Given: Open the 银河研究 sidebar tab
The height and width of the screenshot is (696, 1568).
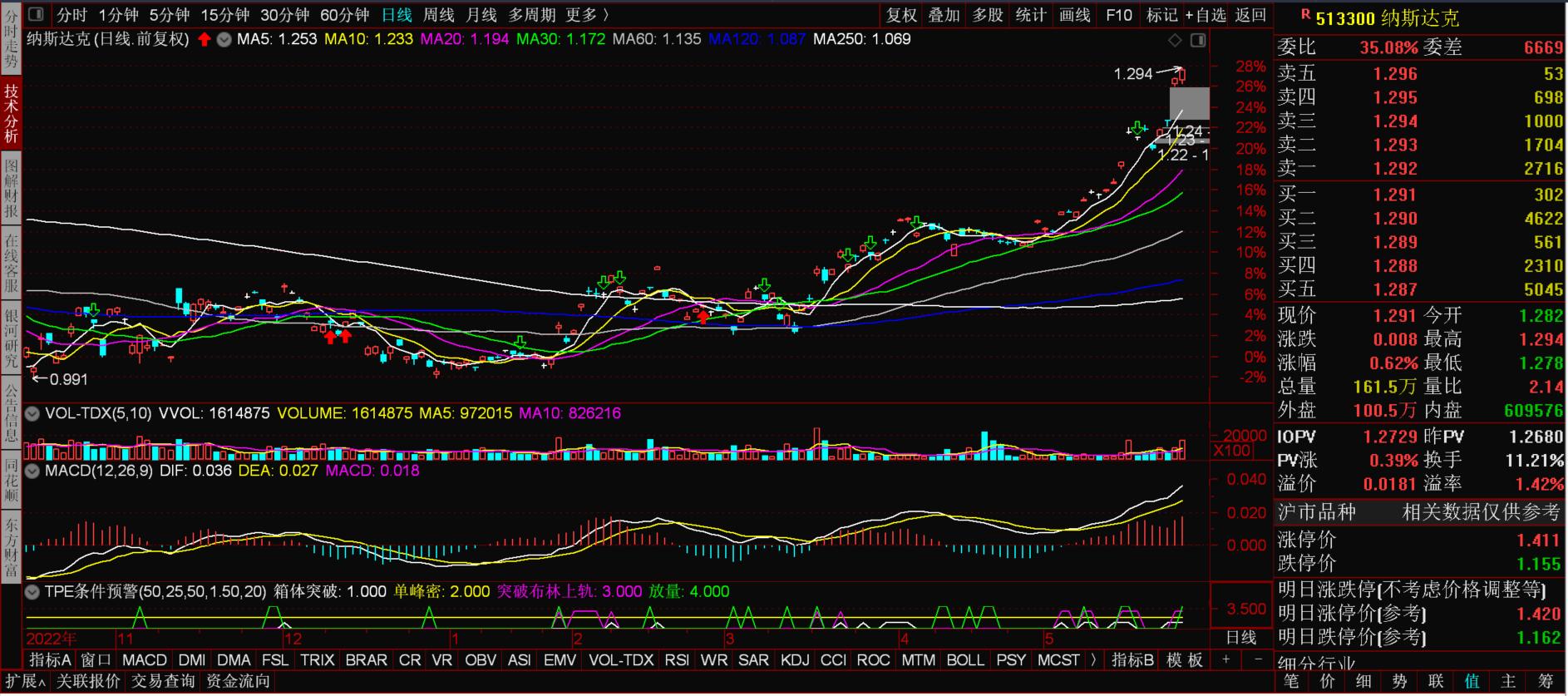Looking at the screenshot, I should click(11, 338).
